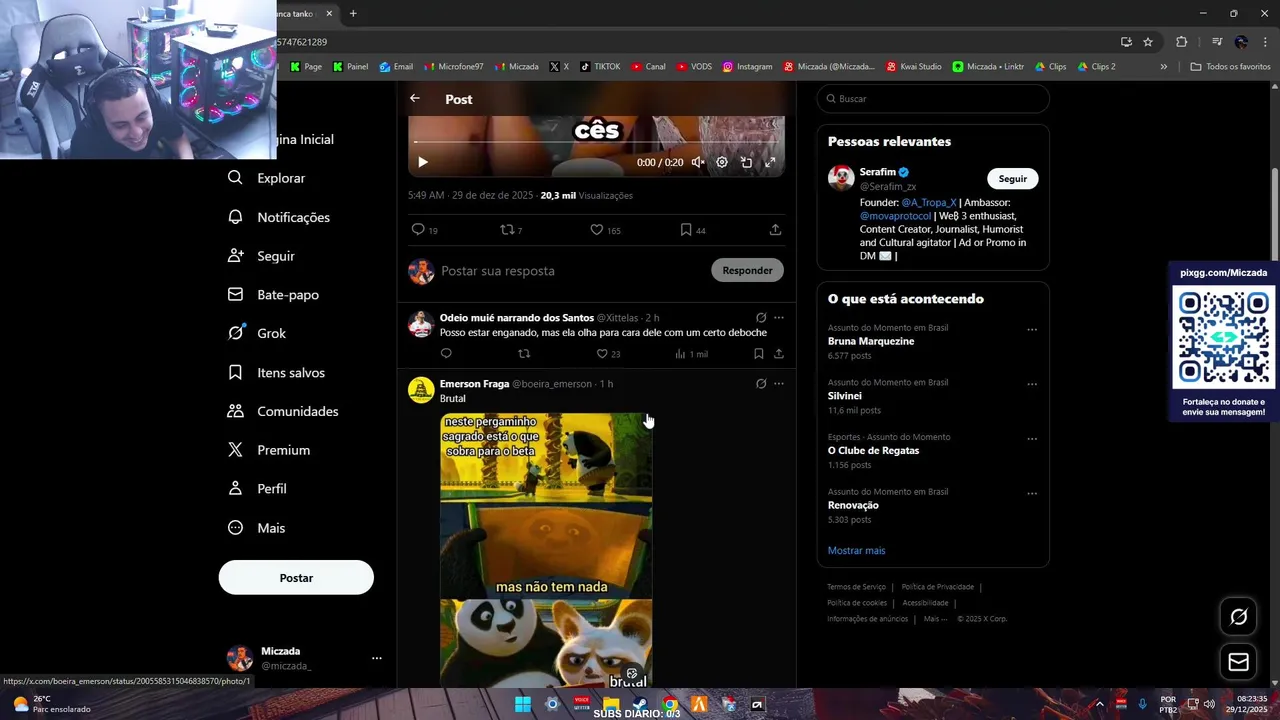Open options for O Clube de Regatas trend

pos(1032,439)
